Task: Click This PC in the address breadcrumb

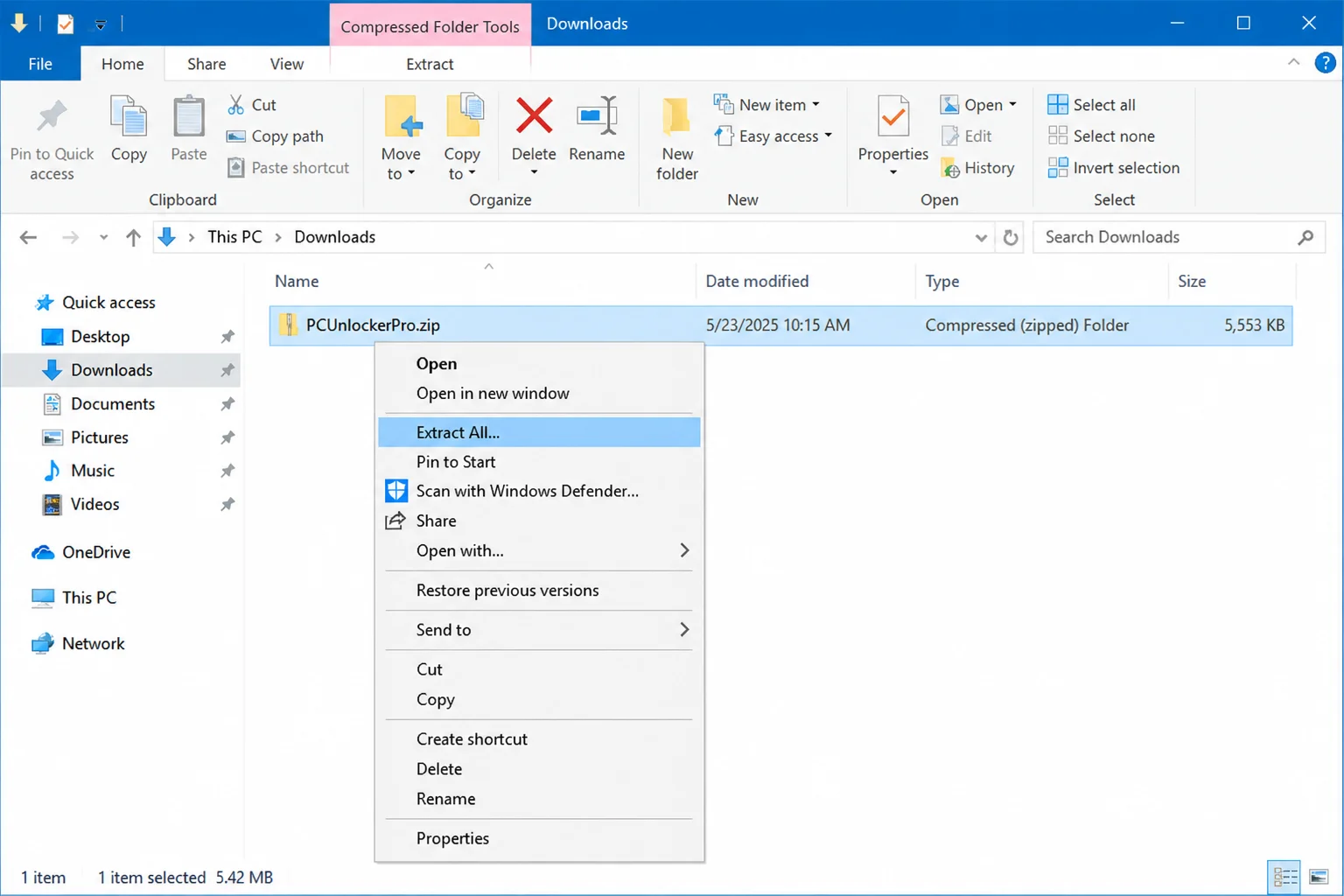Action: [234, 237]
